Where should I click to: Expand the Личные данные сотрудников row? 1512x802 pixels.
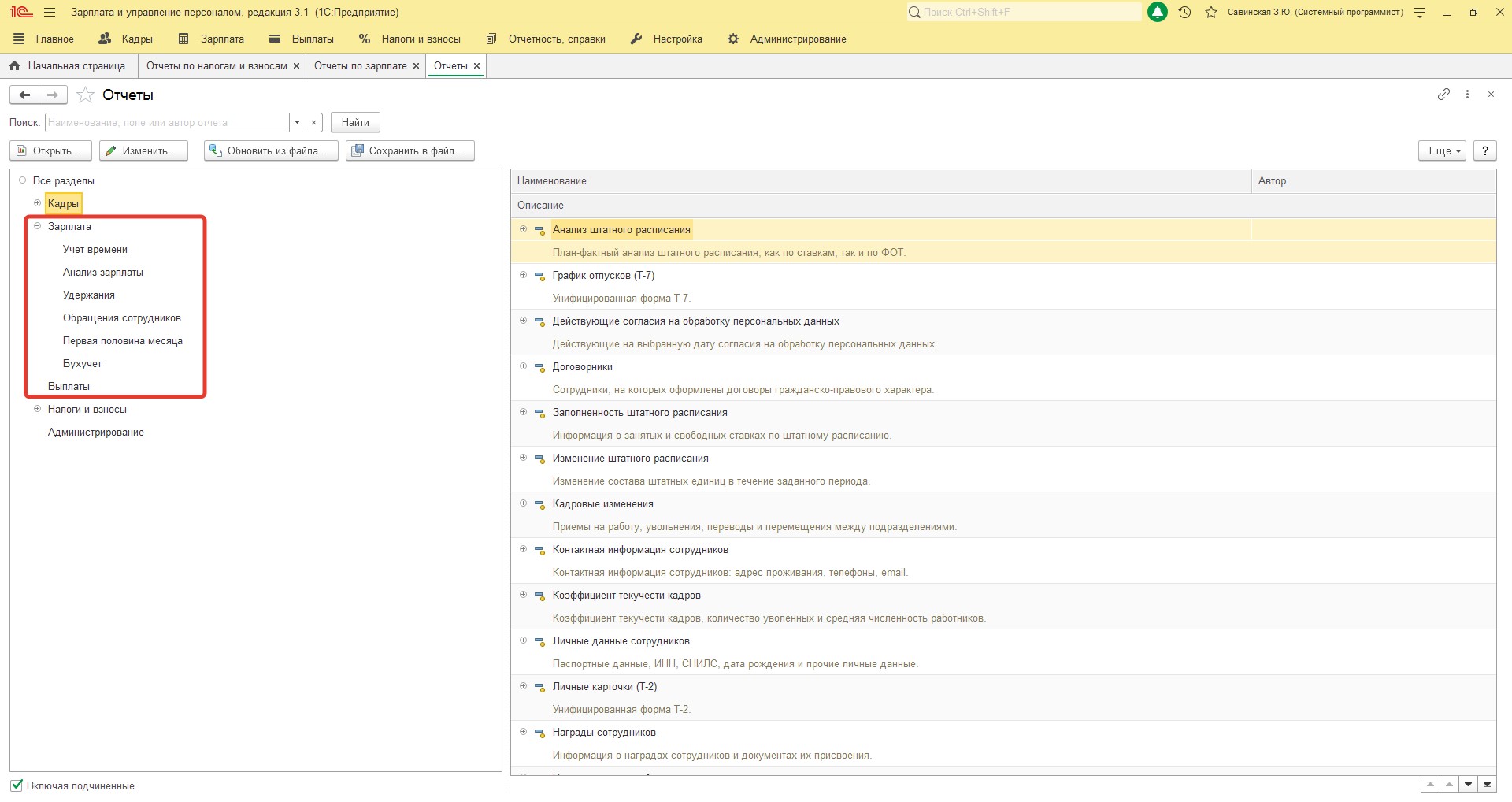tap(523, 640)
